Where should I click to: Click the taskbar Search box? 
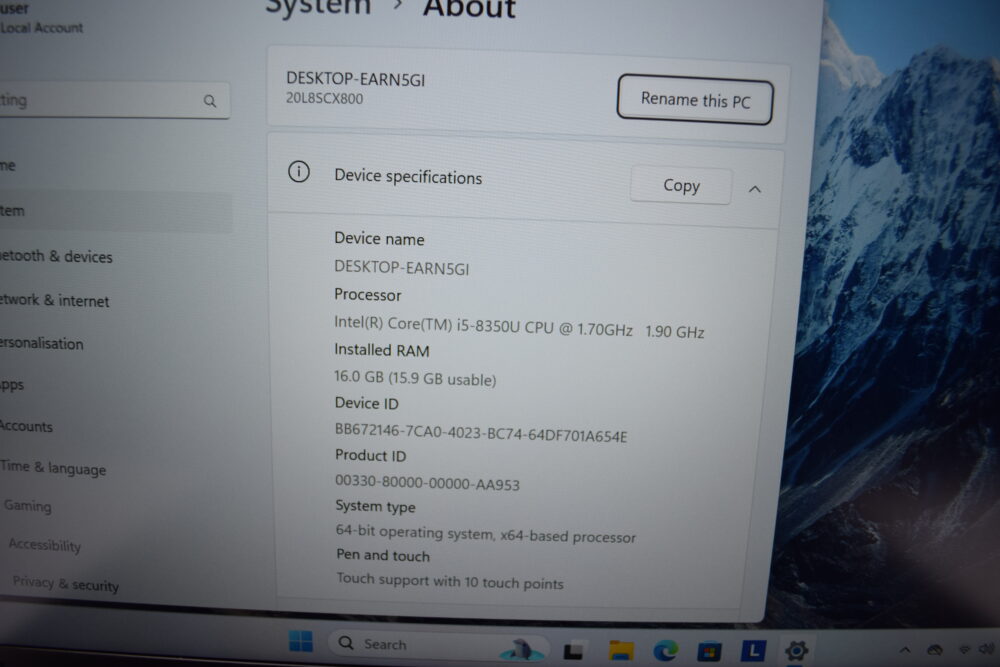tap(438, 645)
